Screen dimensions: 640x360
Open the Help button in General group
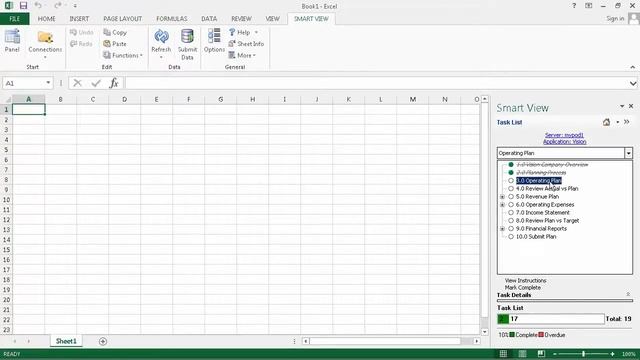coord(243,32)
